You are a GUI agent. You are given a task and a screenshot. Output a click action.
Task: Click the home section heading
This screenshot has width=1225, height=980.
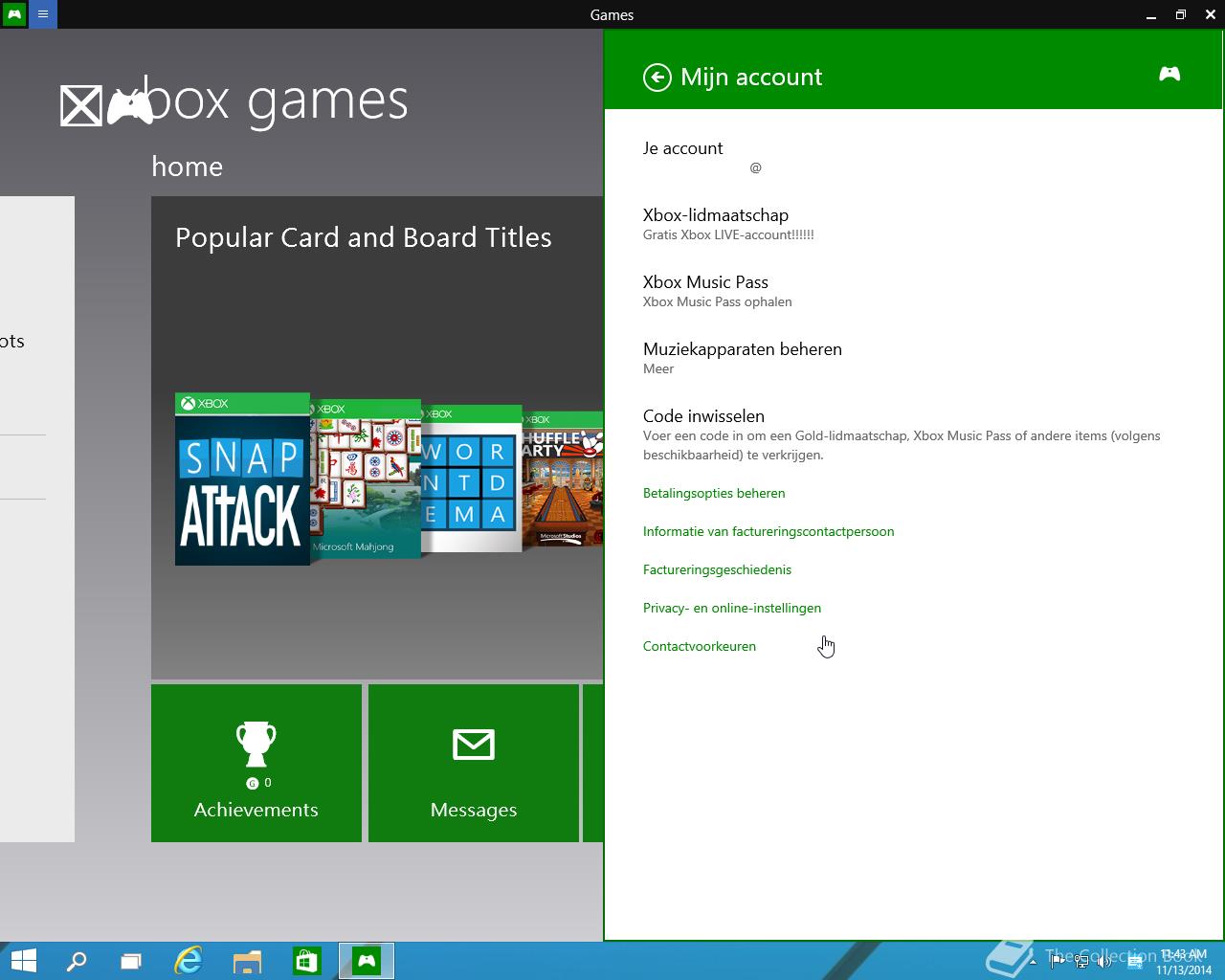coord(188,167)
